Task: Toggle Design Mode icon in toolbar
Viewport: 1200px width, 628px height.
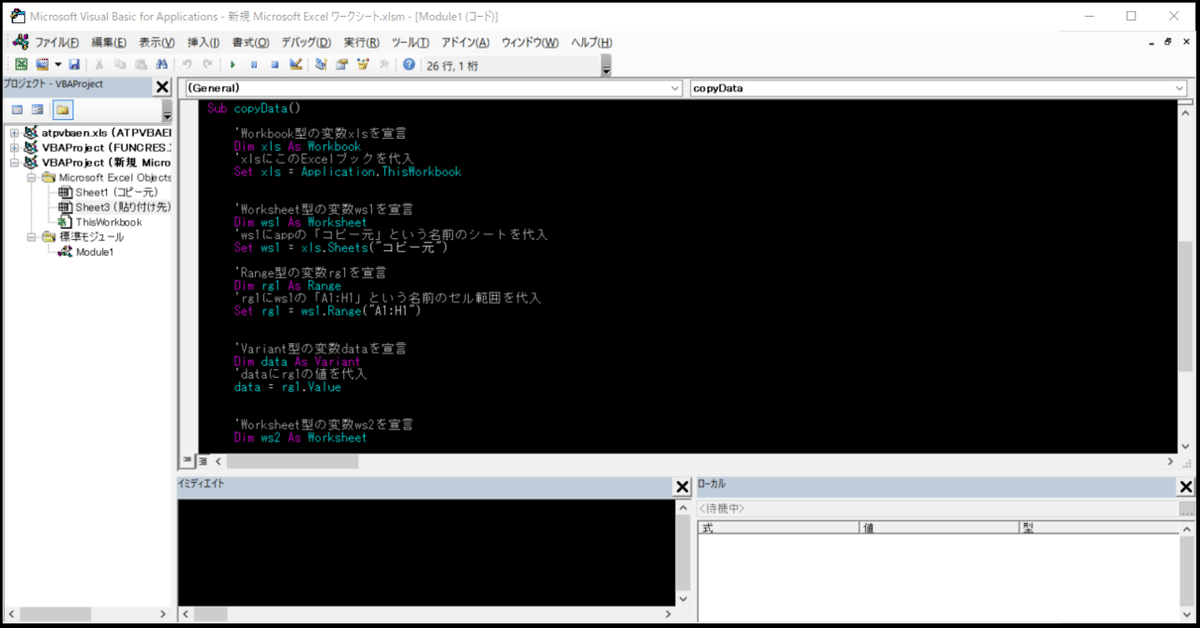Action: (295, 64)
